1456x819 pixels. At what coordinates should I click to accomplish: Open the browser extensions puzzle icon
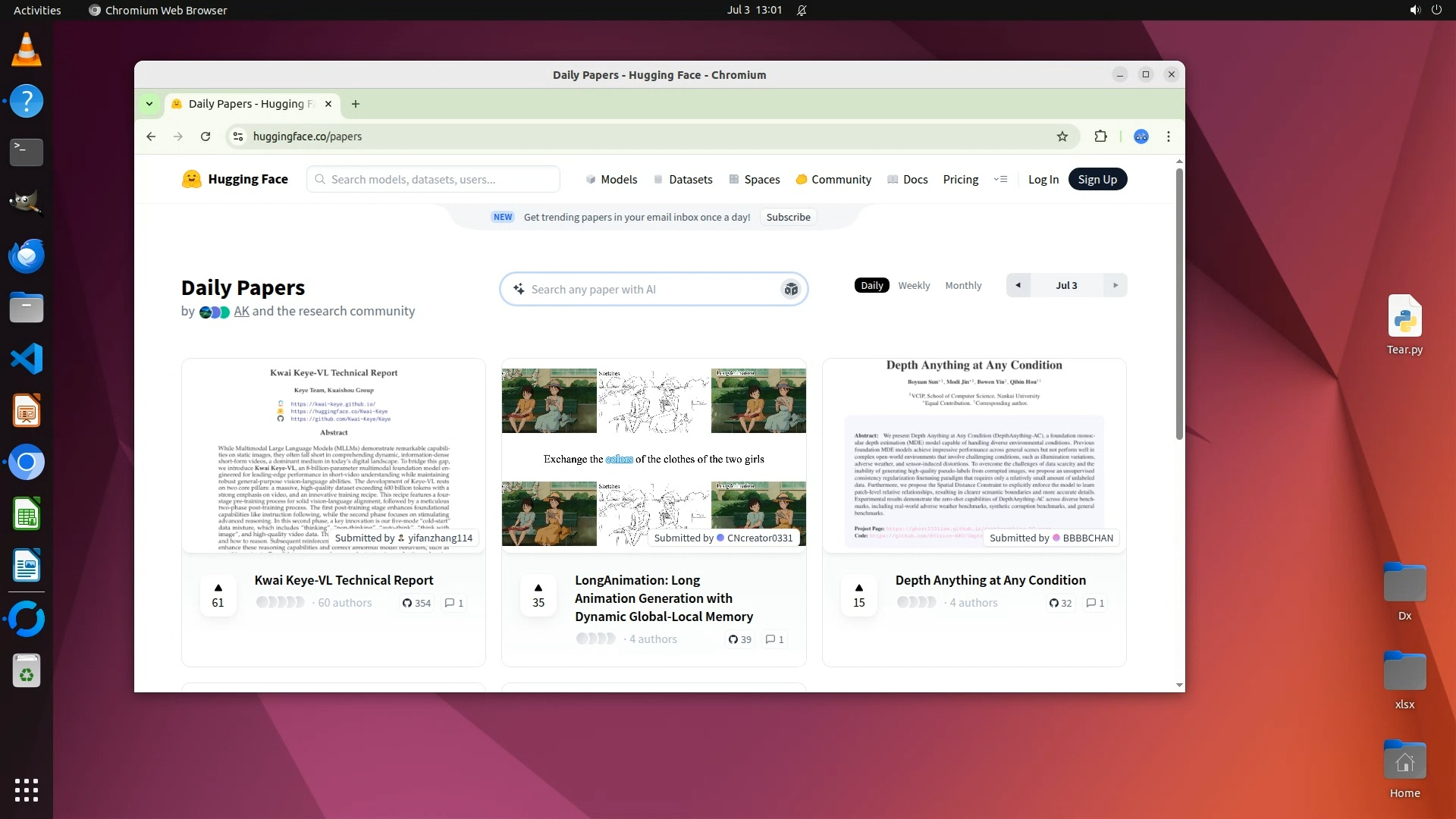pos(1100,136)
